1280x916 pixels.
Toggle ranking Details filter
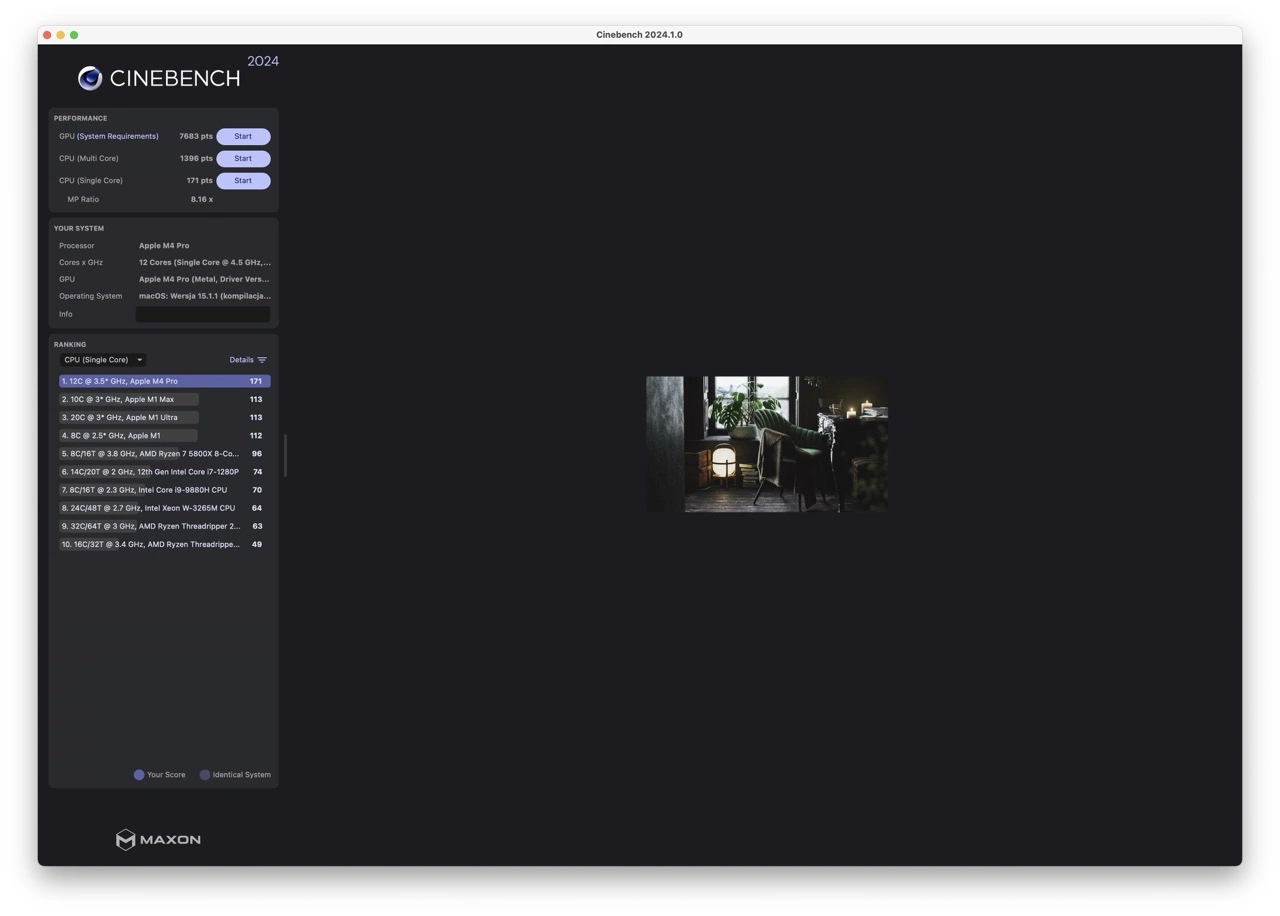click(248, 360)
